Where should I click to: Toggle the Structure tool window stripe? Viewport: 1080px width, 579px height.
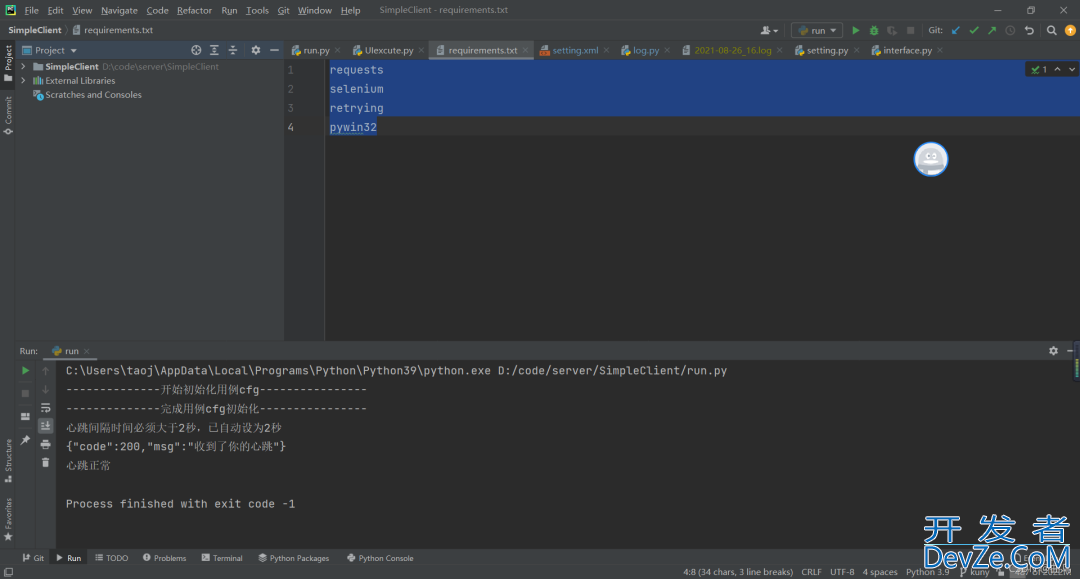click(8, 461)
